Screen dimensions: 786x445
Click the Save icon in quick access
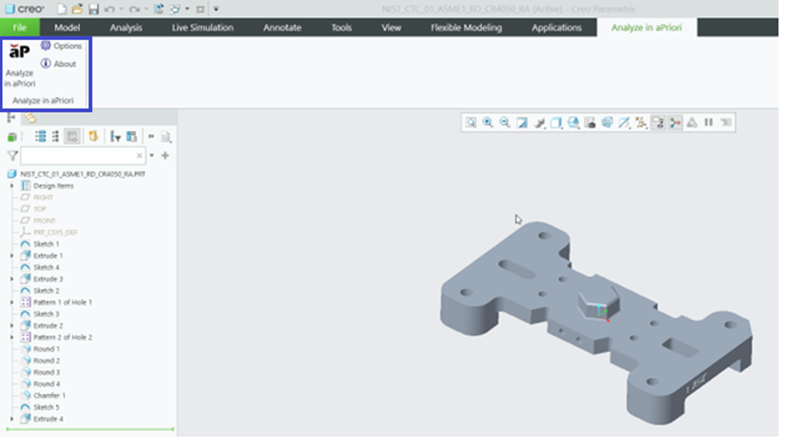92,9
